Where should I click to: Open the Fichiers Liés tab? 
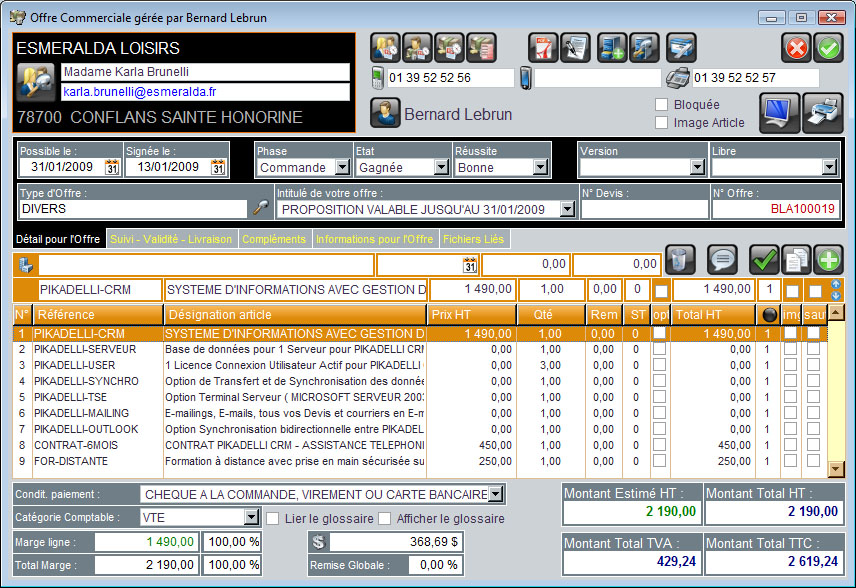point(475,239)
